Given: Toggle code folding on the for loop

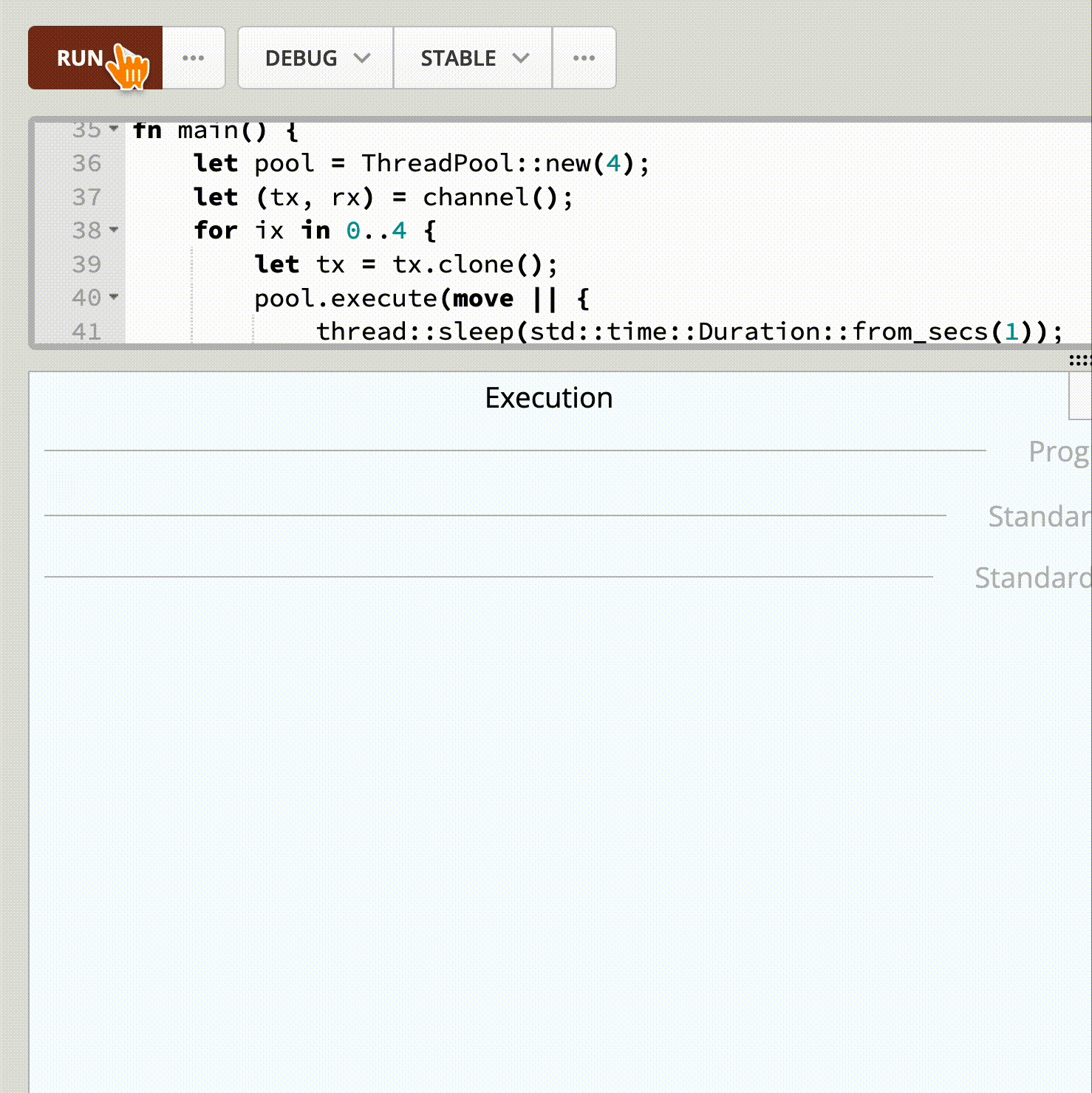Looking at the screenshot, I should point(114,230).
